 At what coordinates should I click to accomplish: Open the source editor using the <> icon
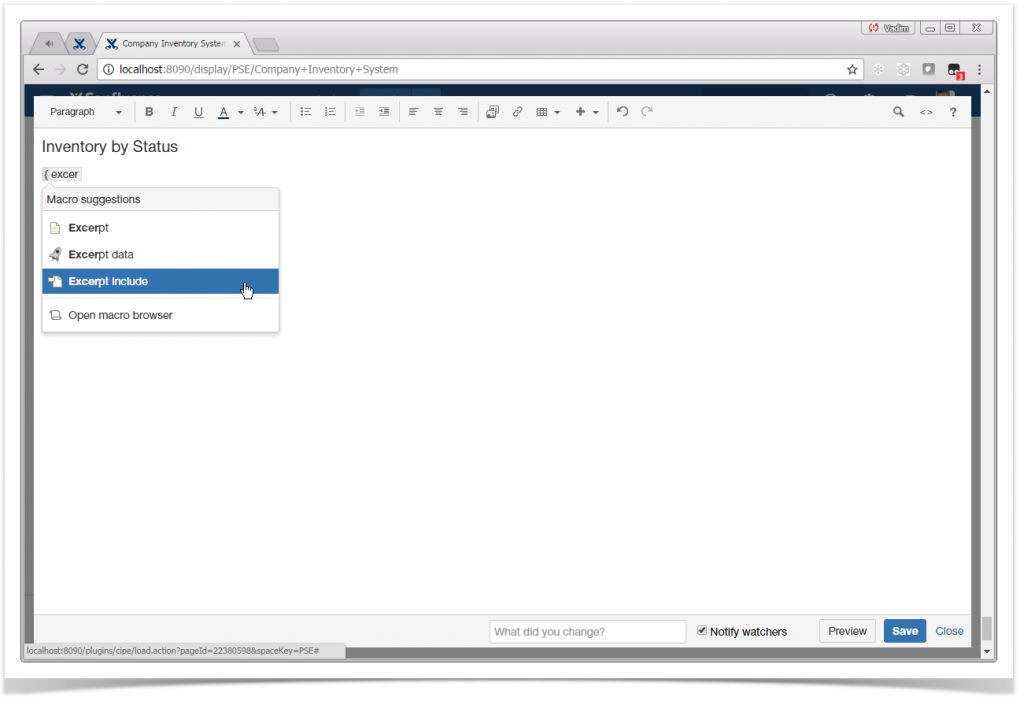926,111
